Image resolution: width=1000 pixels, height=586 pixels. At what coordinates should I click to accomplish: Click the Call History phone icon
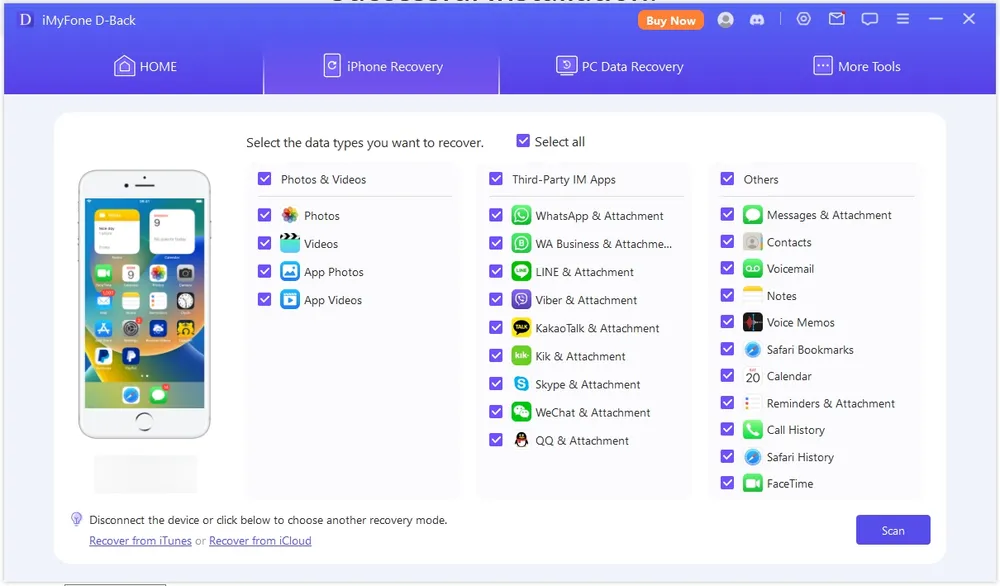753,429
